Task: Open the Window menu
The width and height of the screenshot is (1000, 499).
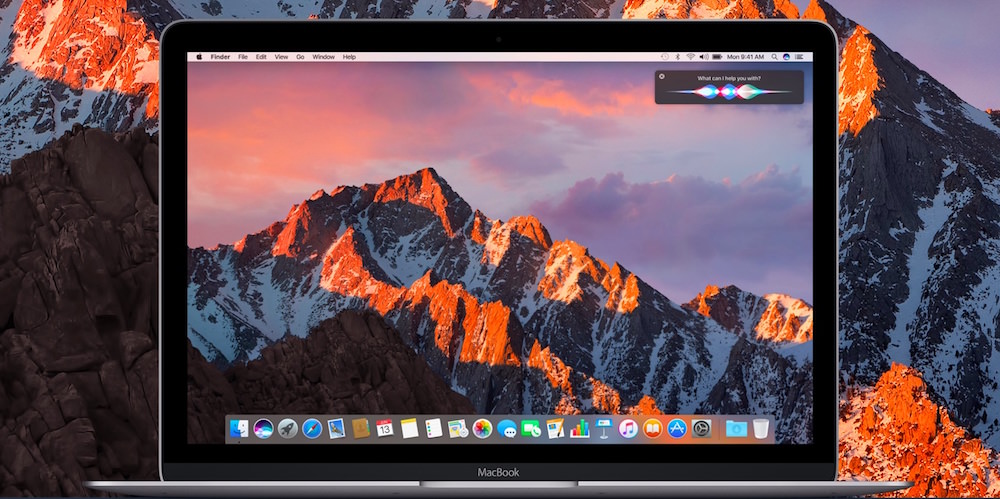Action: [323, 57]
